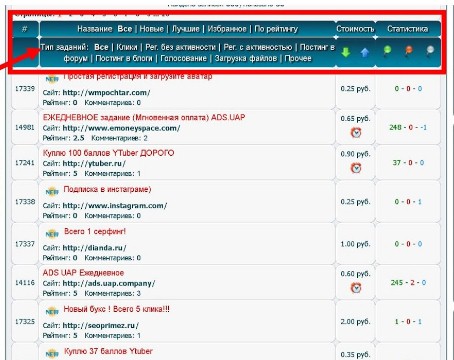Open task Подписка в инстаграме)

click(107, 189)
